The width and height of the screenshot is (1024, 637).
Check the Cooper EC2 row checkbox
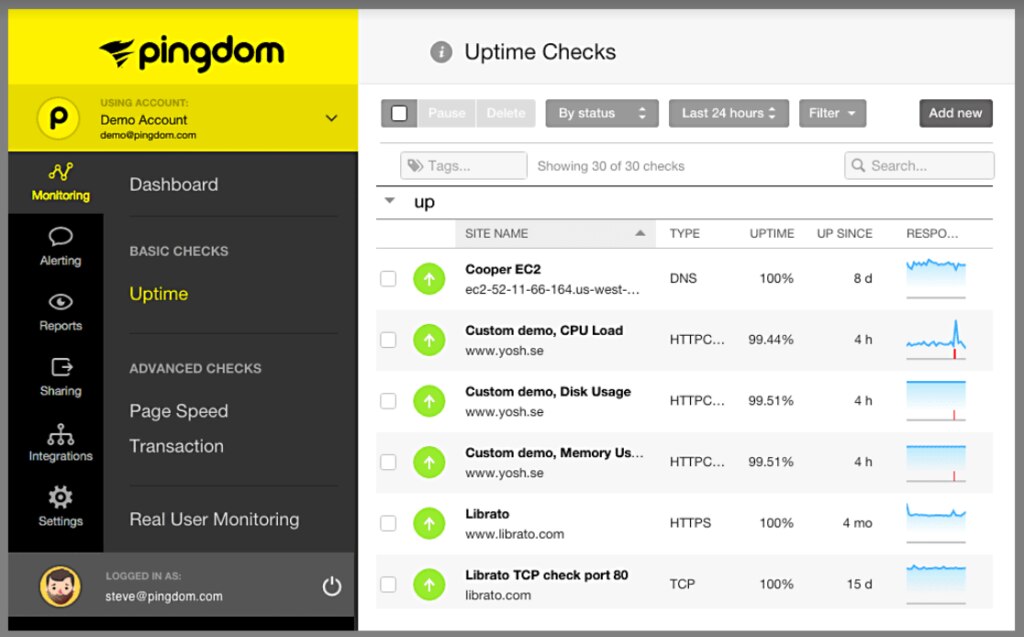tap(388, 279)
